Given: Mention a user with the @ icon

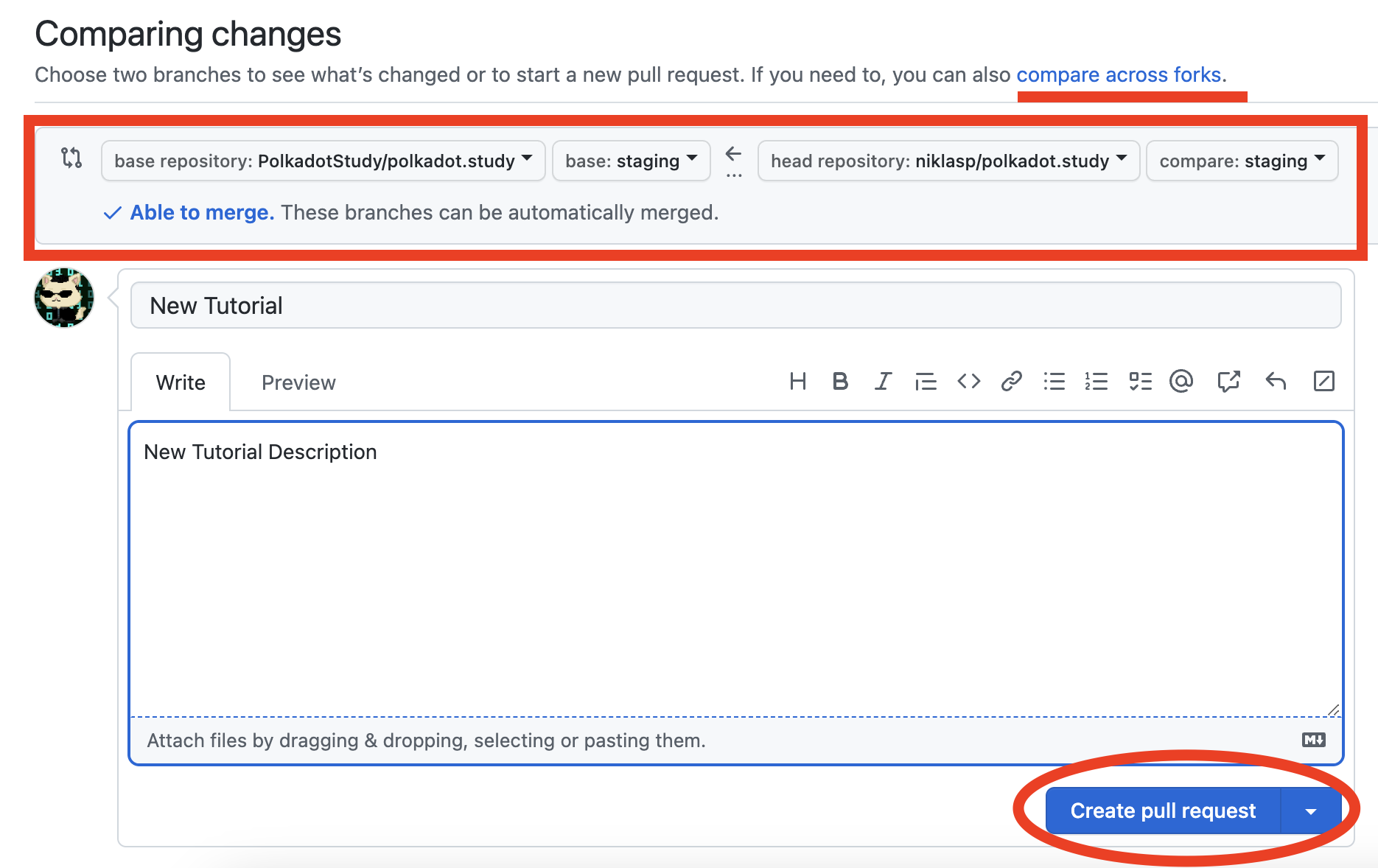Looking at the screenshot, I should pos(1181,382).
